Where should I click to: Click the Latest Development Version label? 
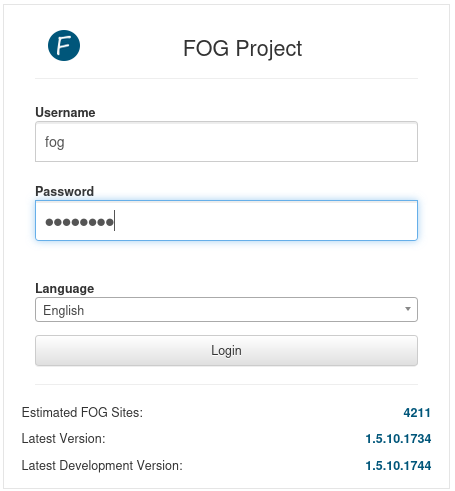click(x=102, y=465)
